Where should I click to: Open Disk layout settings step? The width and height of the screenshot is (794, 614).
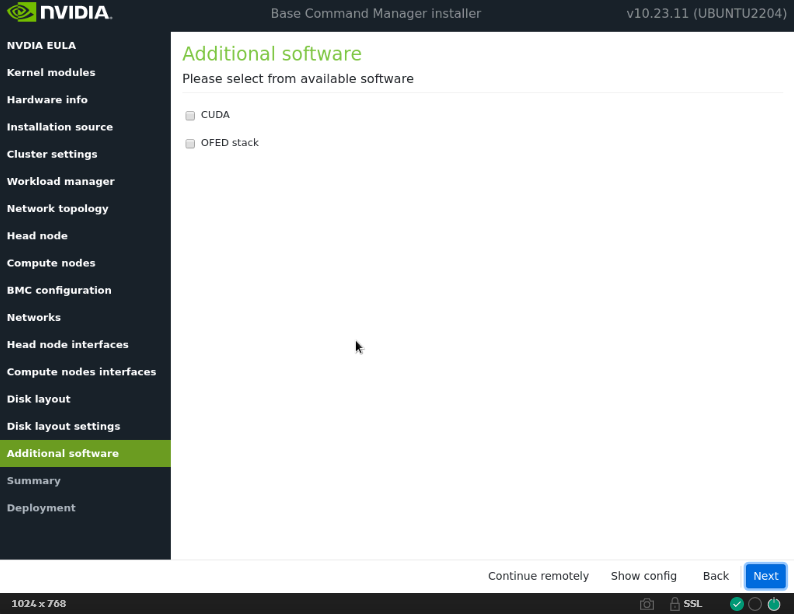[x=63, y=426]
